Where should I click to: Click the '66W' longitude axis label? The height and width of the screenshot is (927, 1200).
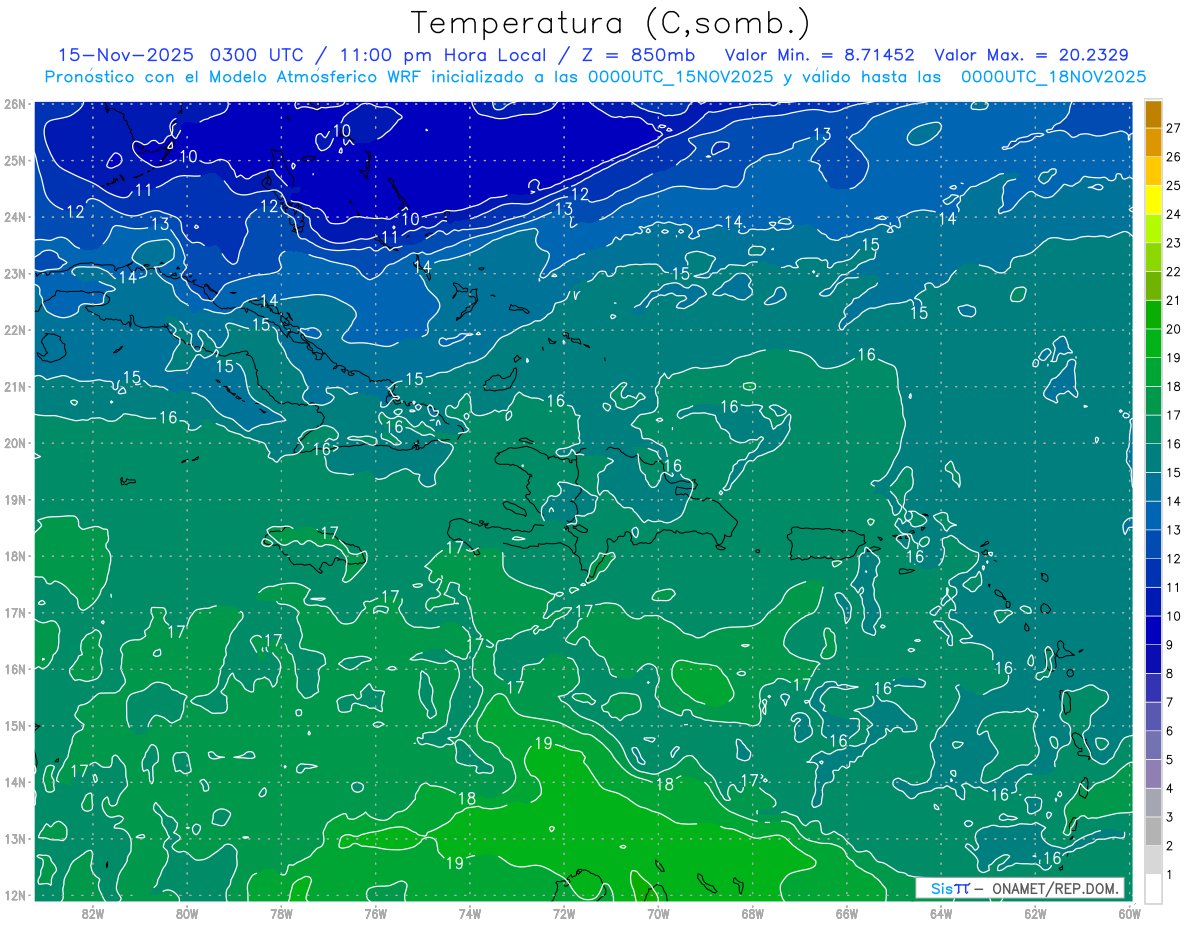[847, 914]
